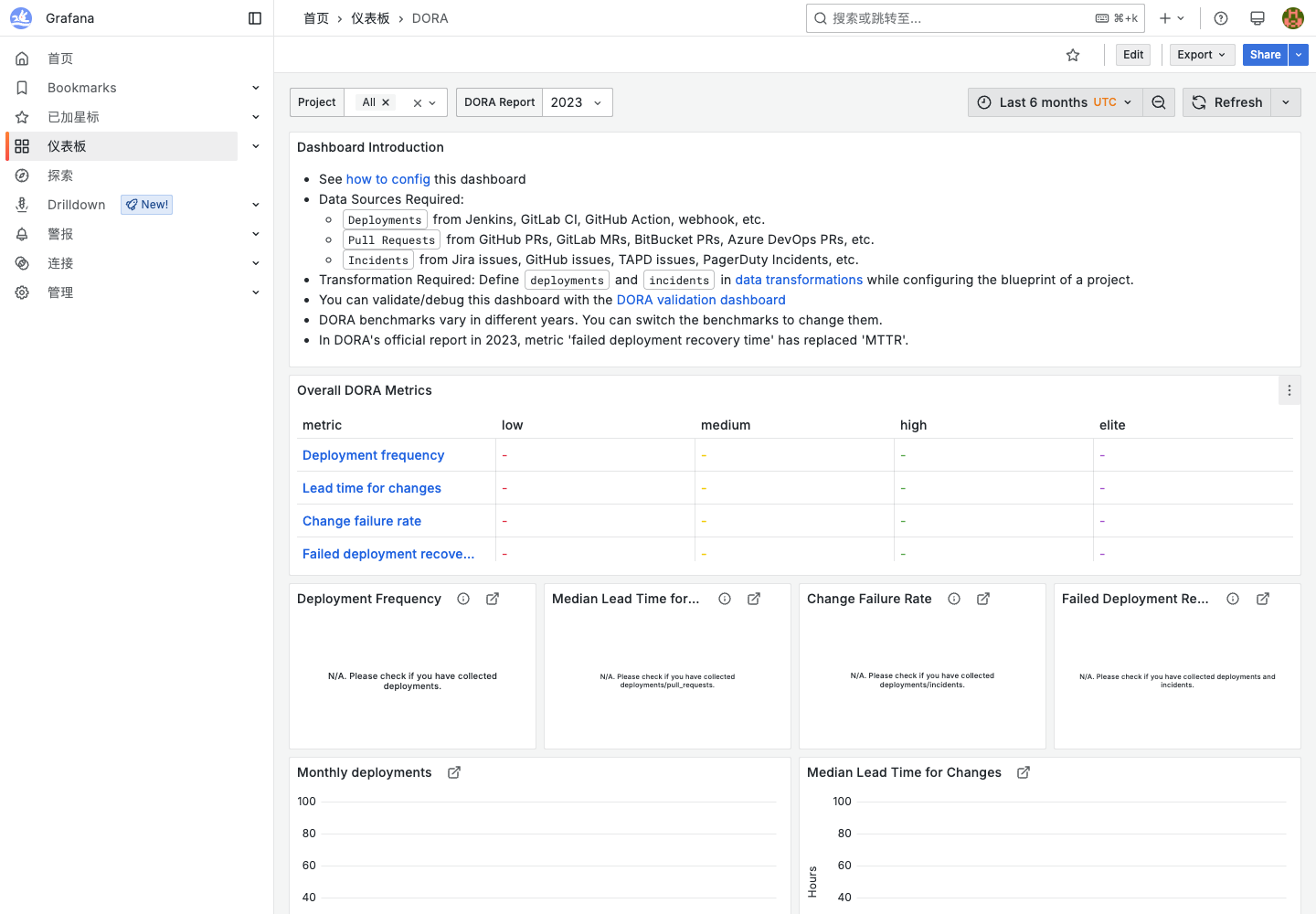Clear the Project variable selection
The height and width of the screenshot is (914, 1316).
[x=418, y=103]
